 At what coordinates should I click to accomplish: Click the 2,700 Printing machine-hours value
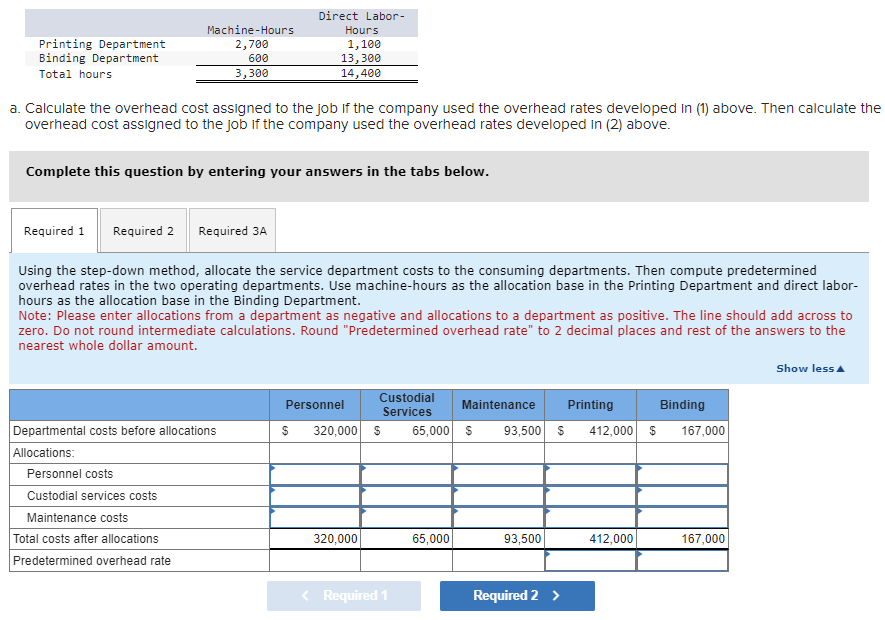point(252,44)
